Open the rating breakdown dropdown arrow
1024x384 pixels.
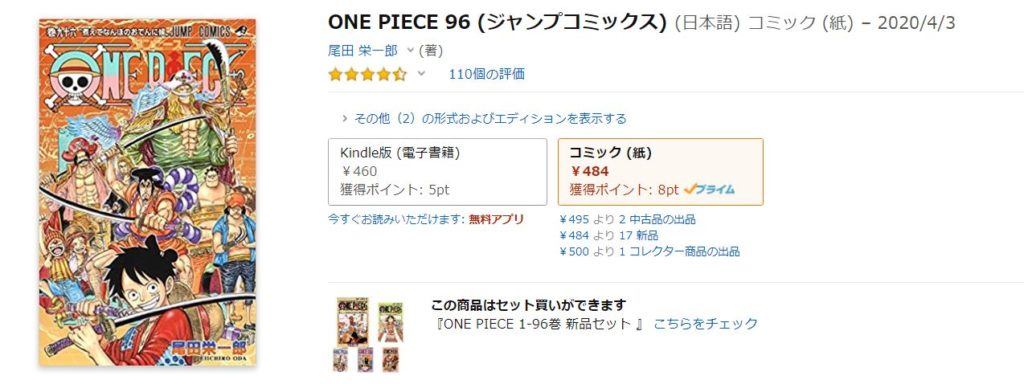pyautogui.click(x=421, y=73)
